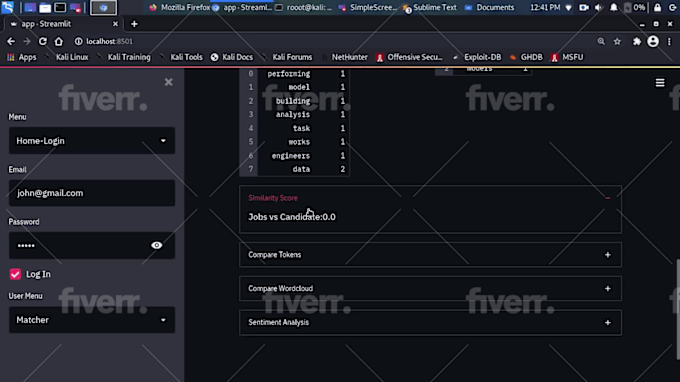Click into the Email input field
680x382 pixels.
point(92,193)
